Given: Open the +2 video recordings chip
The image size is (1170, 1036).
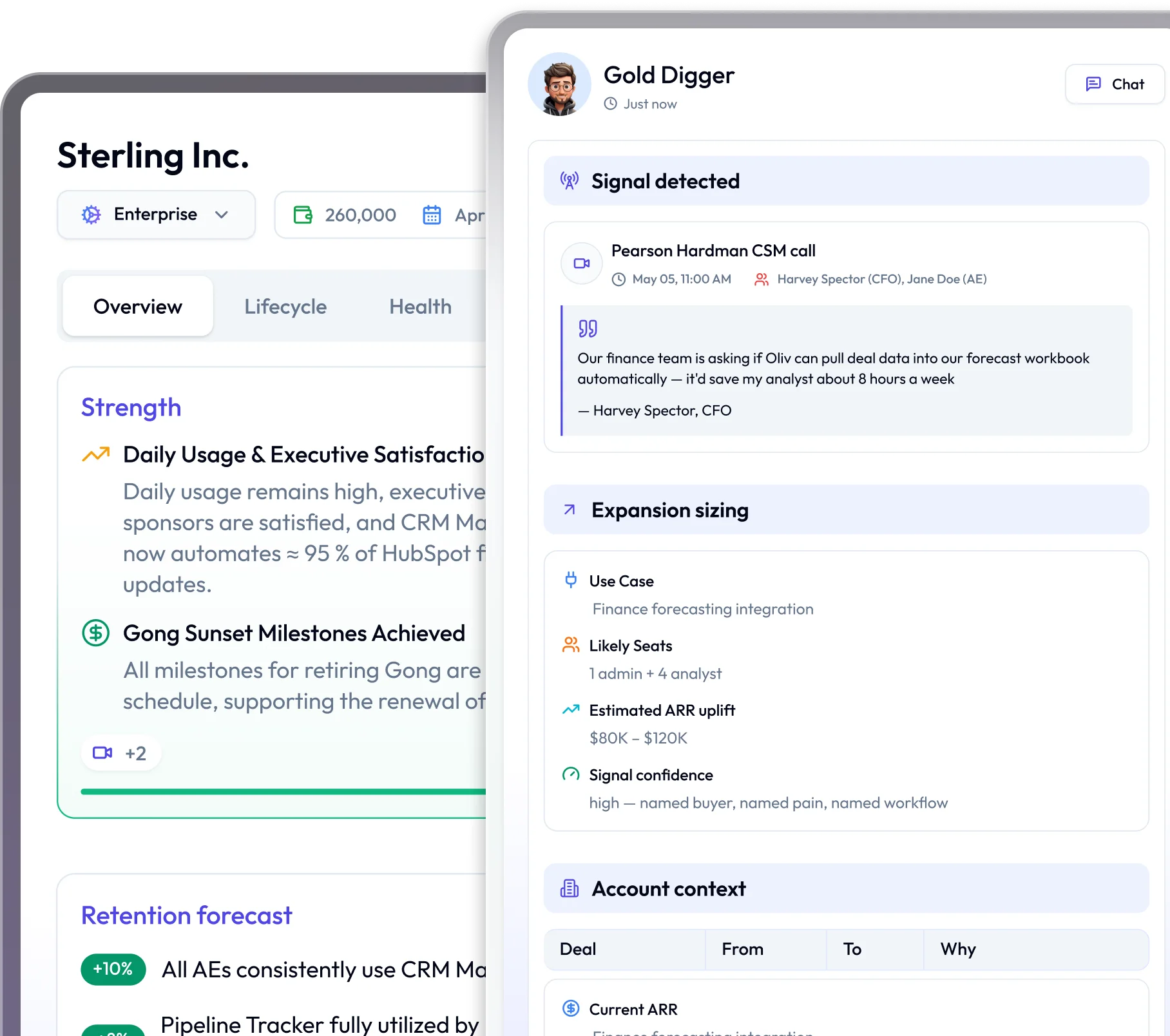Looking at the screenshot, I should pyautogui.click(x=120, y=753).
